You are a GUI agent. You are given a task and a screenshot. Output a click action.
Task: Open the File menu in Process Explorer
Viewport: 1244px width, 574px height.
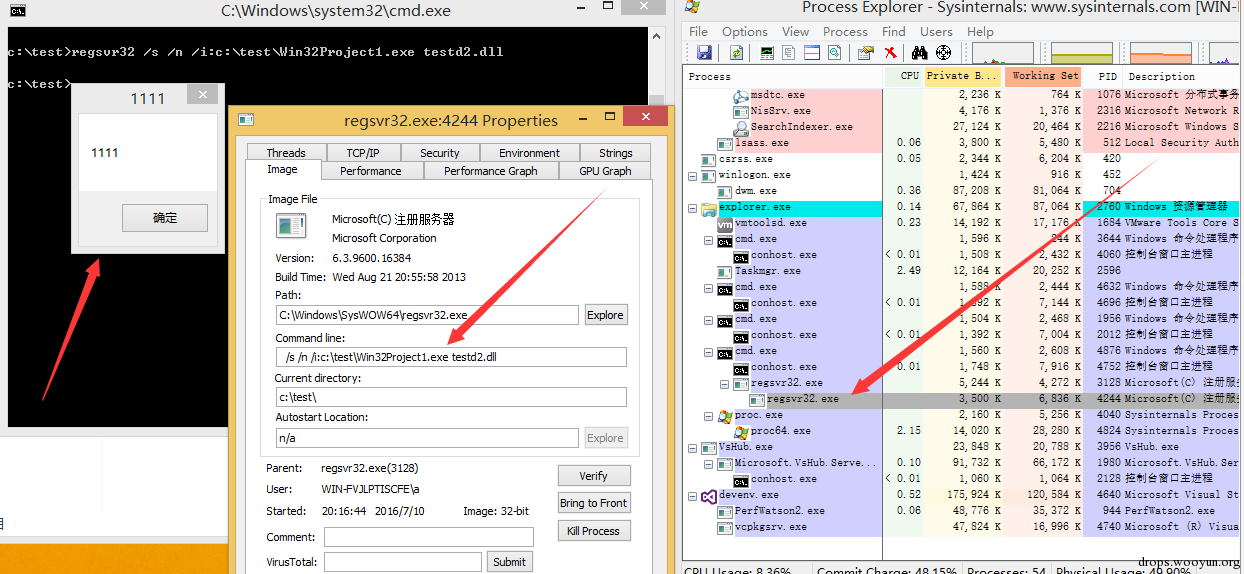(x=698, y=31)
